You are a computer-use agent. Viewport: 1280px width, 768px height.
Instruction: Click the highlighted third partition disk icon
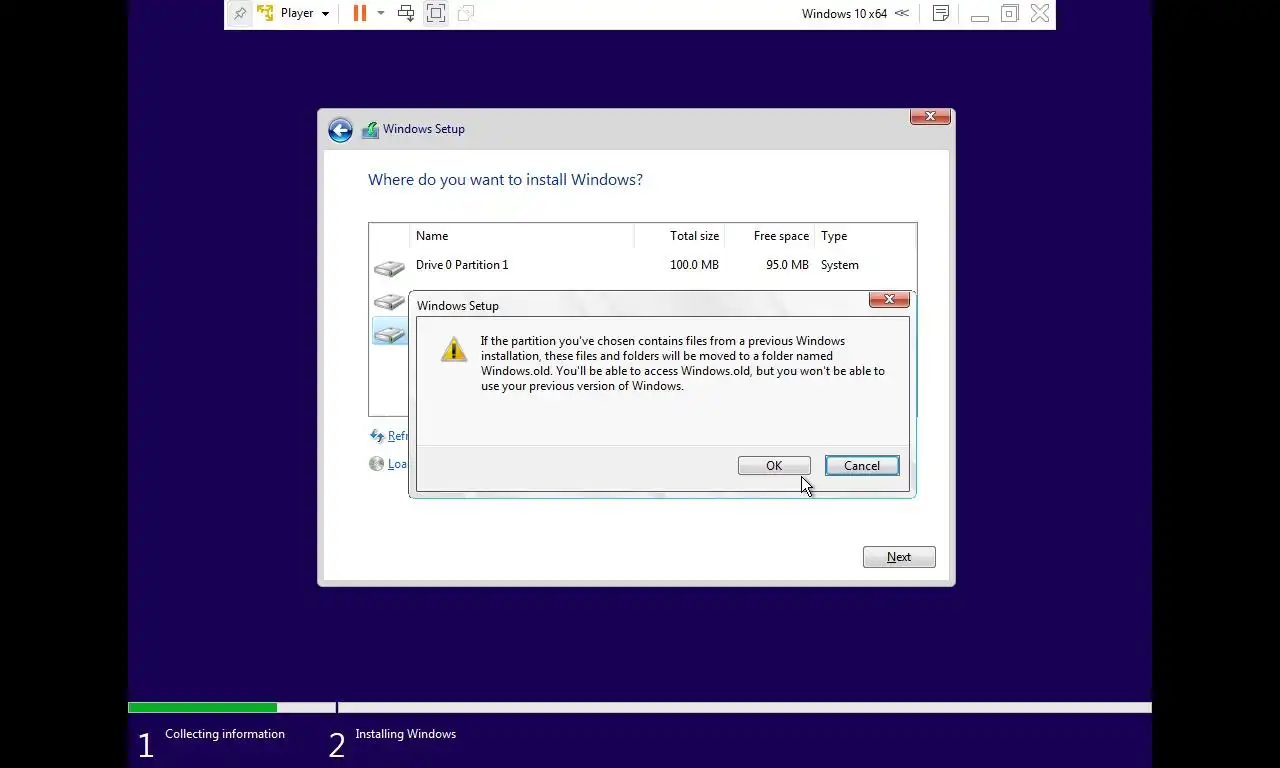(x=389, y=332)
